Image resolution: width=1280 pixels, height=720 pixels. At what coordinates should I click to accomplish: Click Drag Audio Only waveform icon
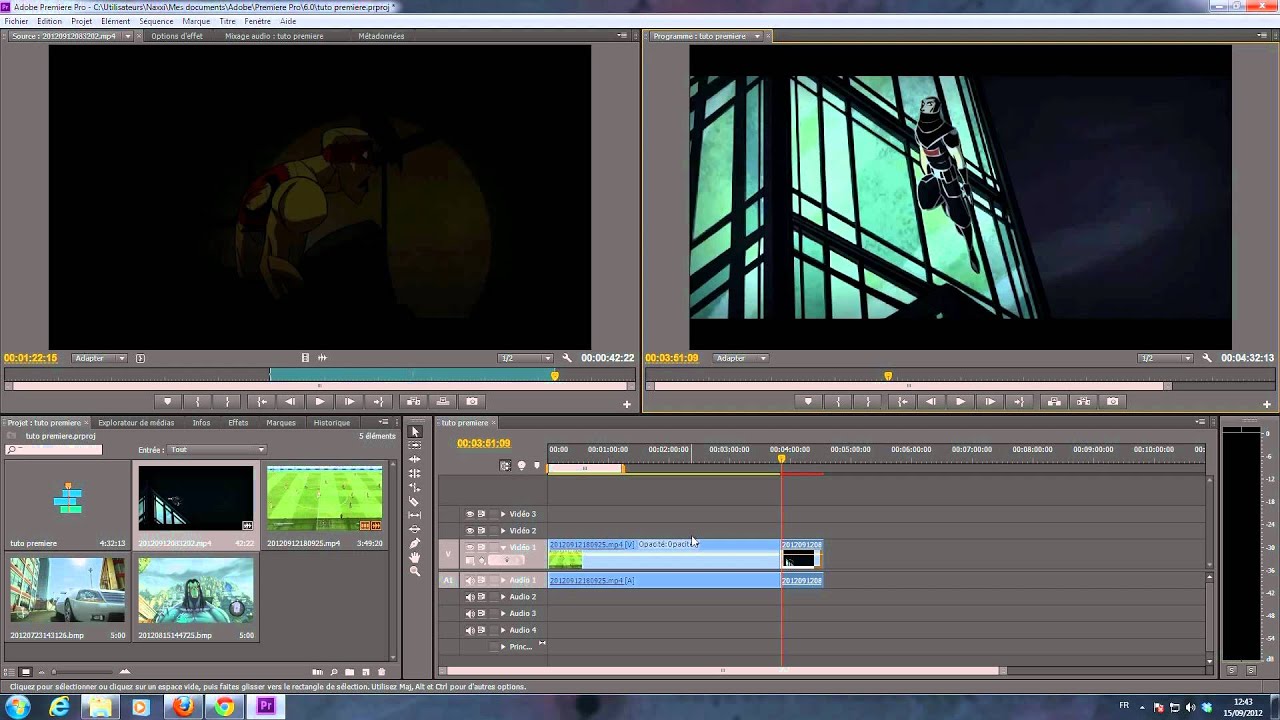coord(322,358)
